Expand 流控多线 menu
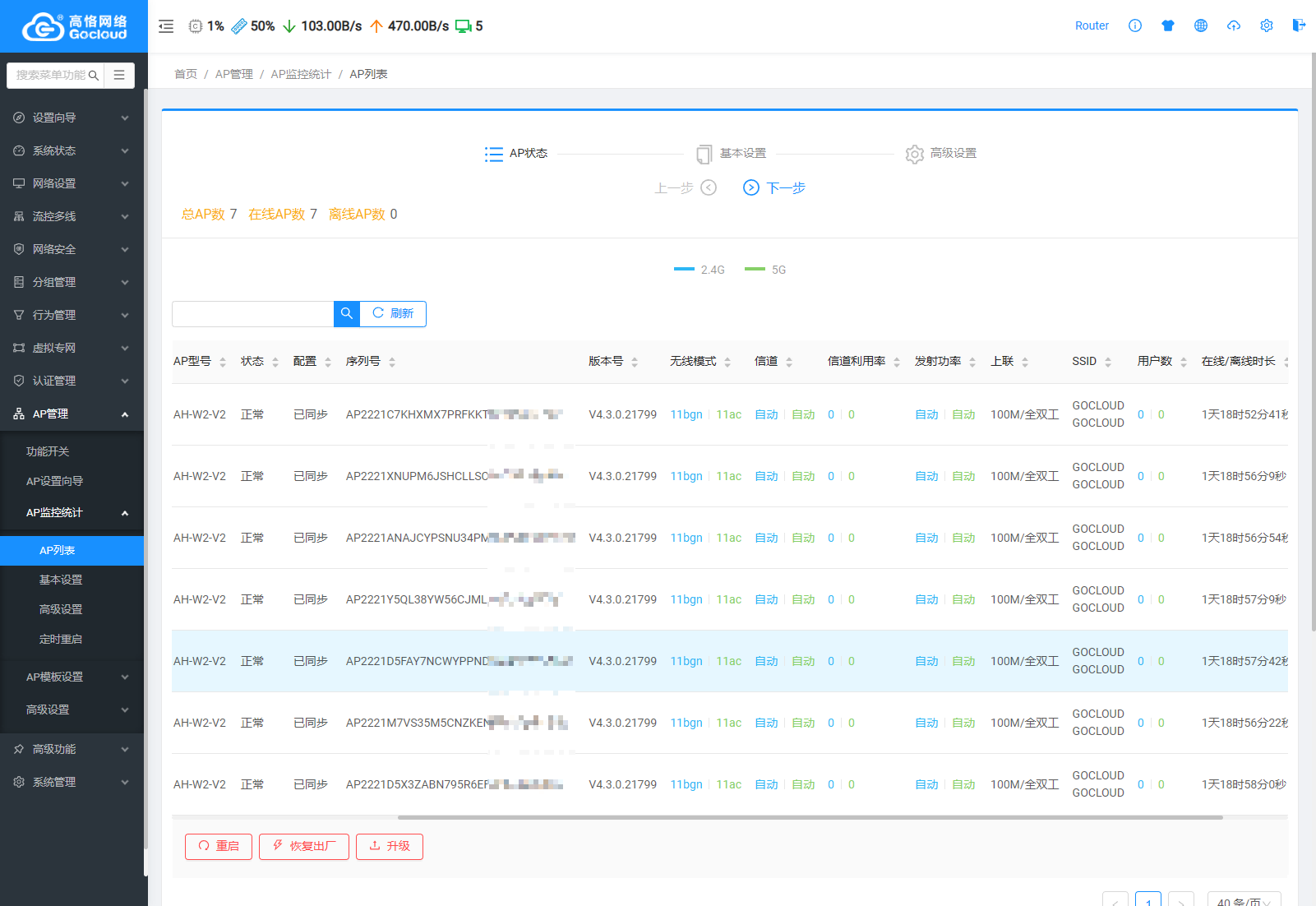 point(72,216)
